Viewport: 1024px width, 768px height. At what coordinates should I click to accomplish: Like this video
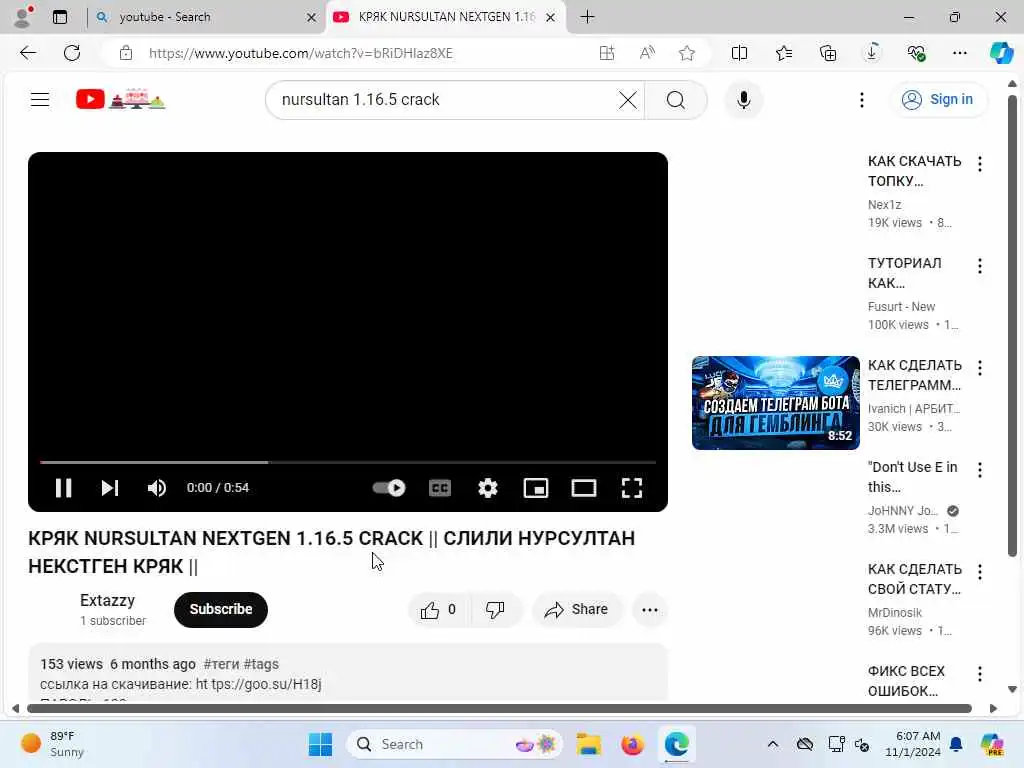click(x=438, y=610)
